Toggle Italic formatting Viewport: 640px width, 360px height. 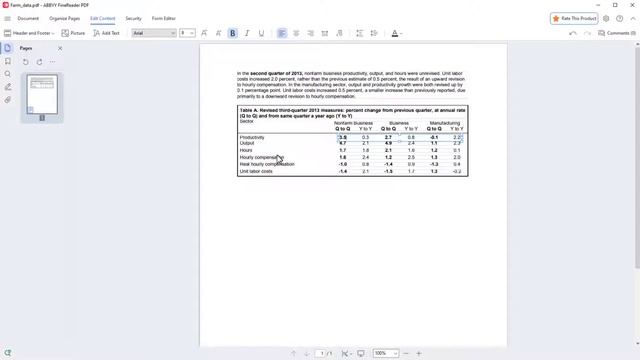[x=247, y=33]
